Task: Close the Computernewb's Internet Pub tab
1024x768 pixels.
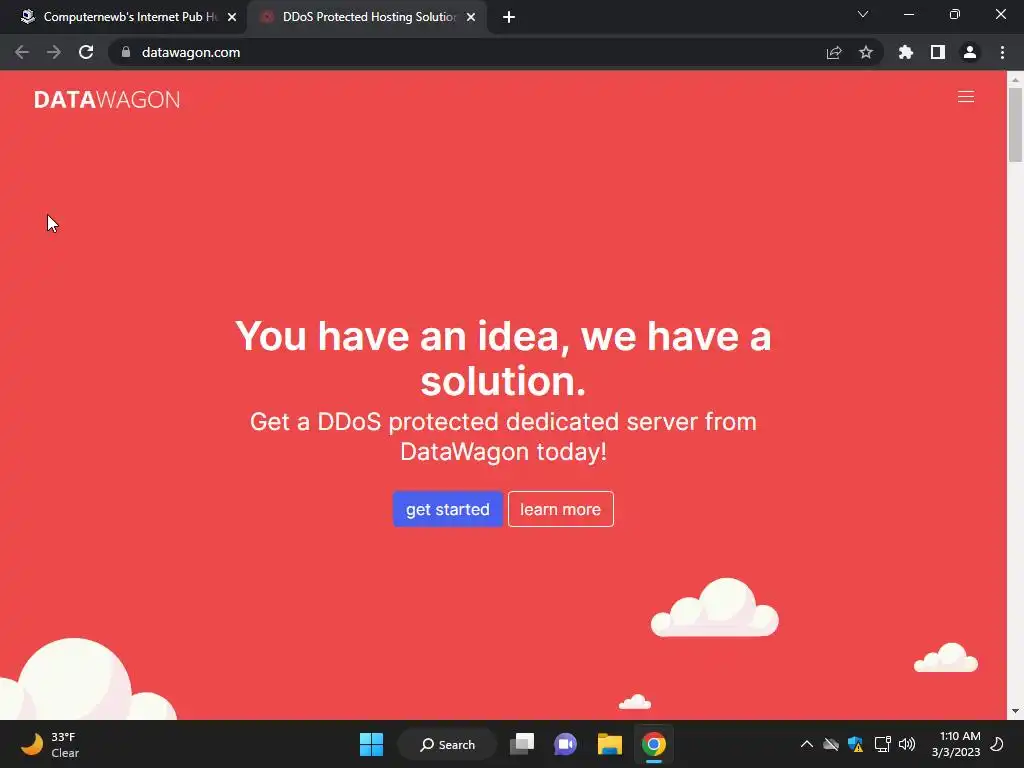Action: pos(232,17)
